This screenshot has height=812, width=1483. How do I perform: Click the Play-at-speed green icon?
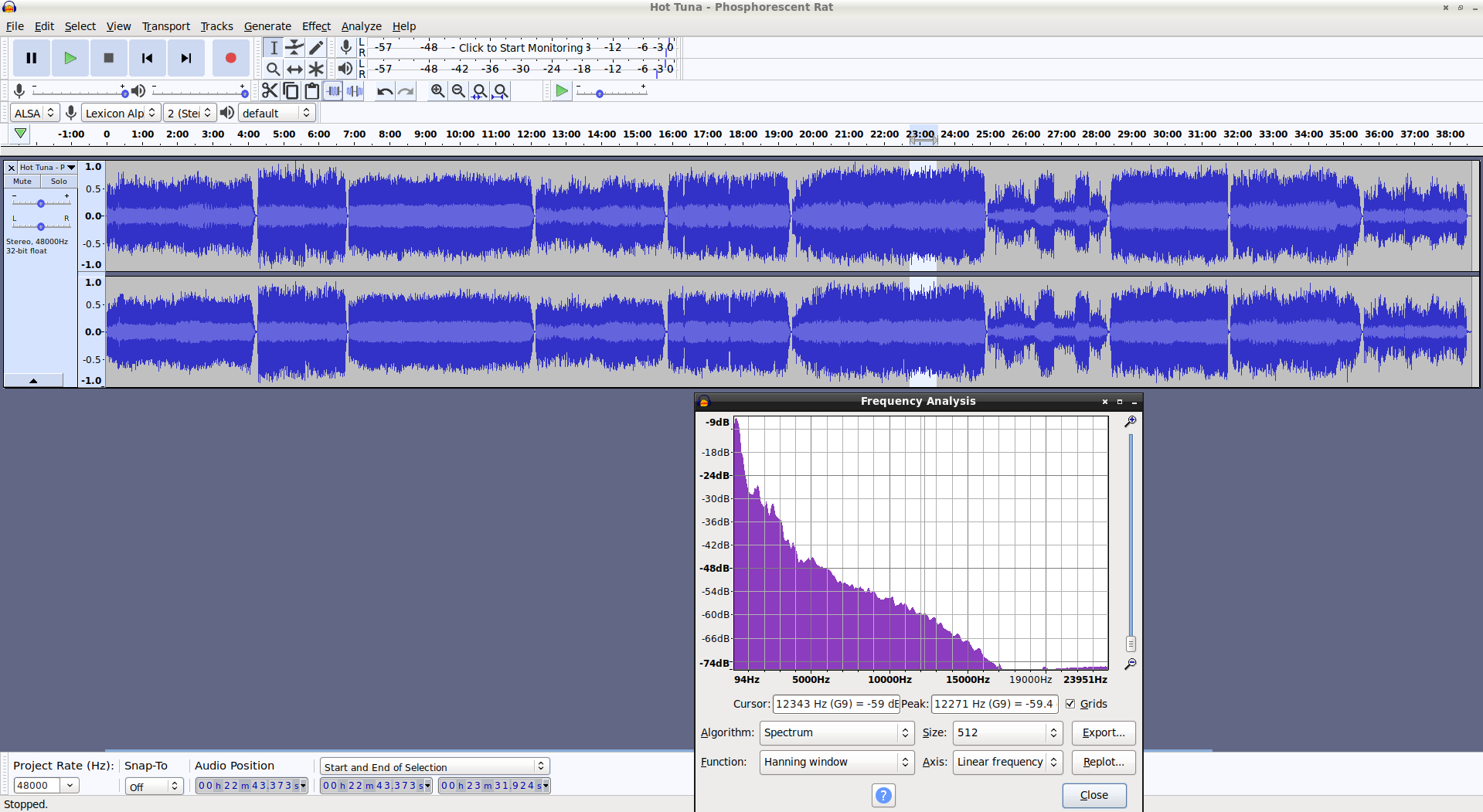[x=562, y=91]
